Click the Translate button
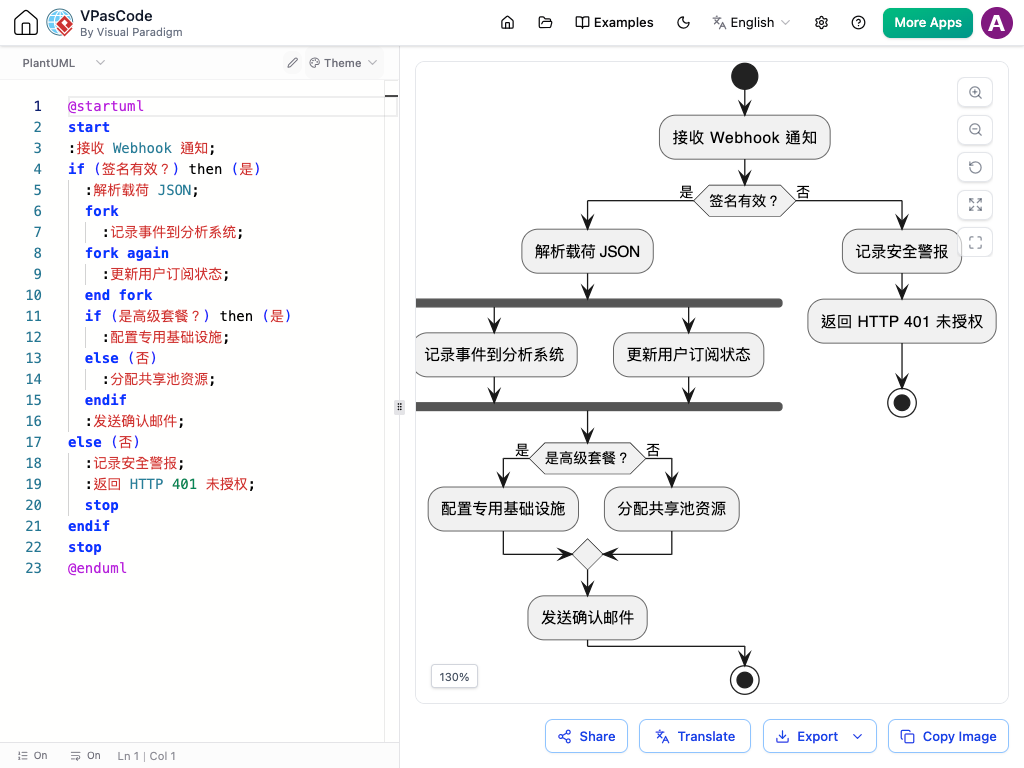This screenshot has width=1024, height=768. [x=695, y=736]
